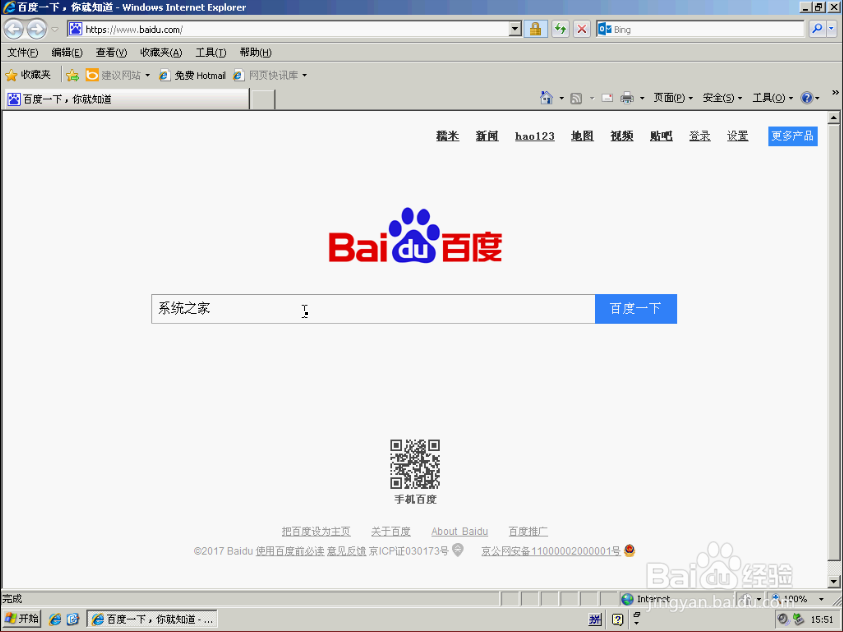Click the Bing search box

click(x=700, y=29)
